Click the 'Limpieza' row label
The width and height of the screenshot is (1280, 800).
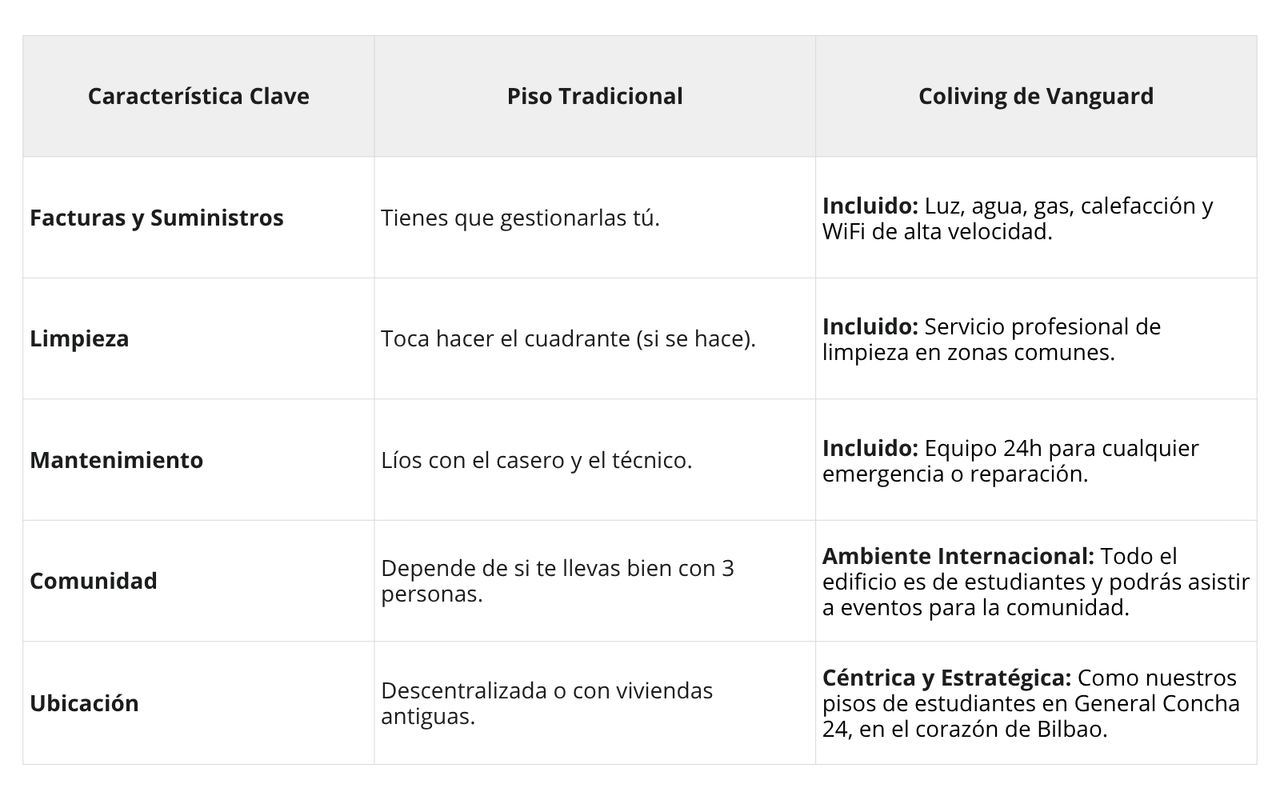[x=79, y=339]
